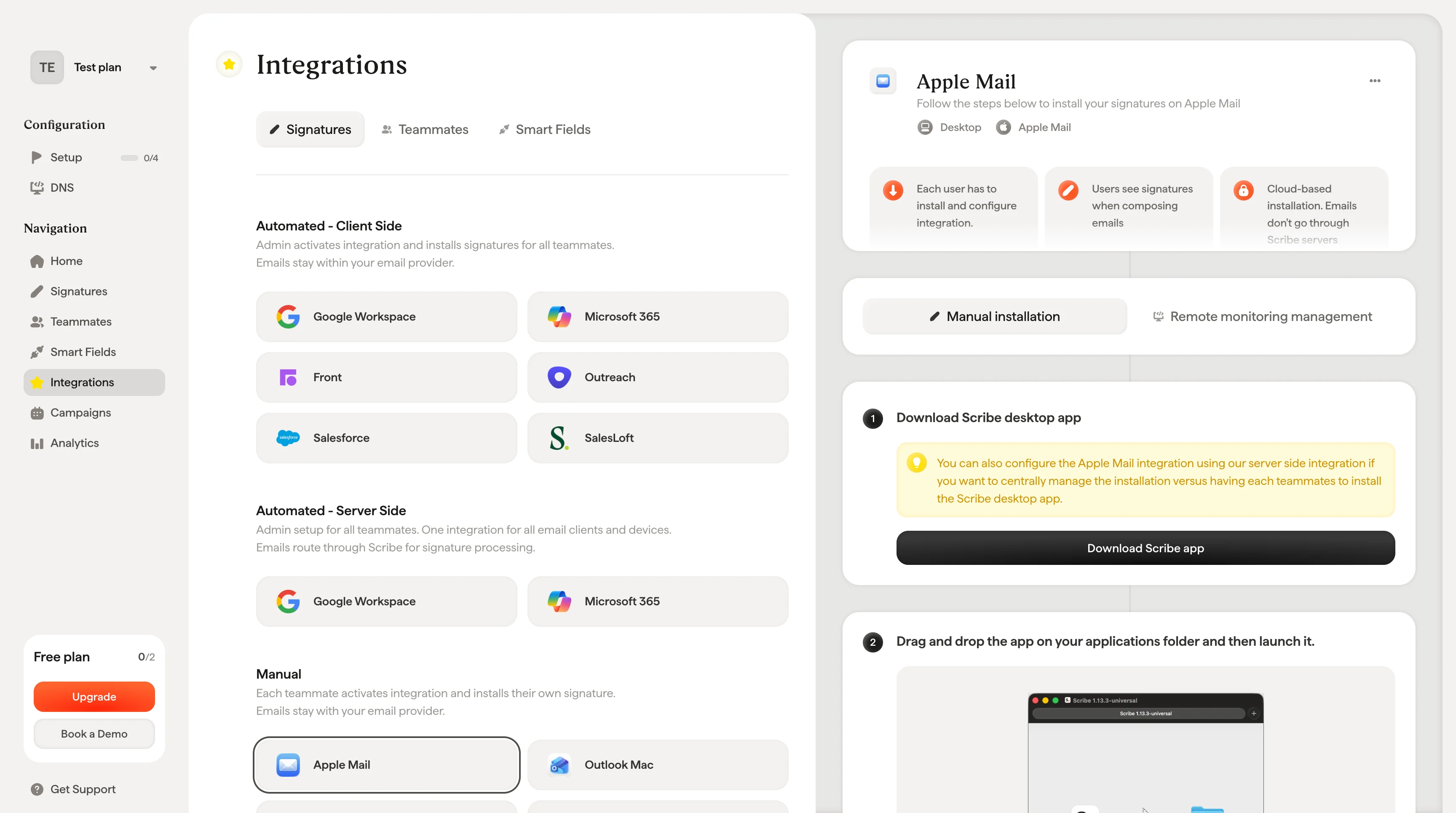The width and height of the screenshot is (1456, 813).
Task: Open Get Support link
Action: pos(83,789)
